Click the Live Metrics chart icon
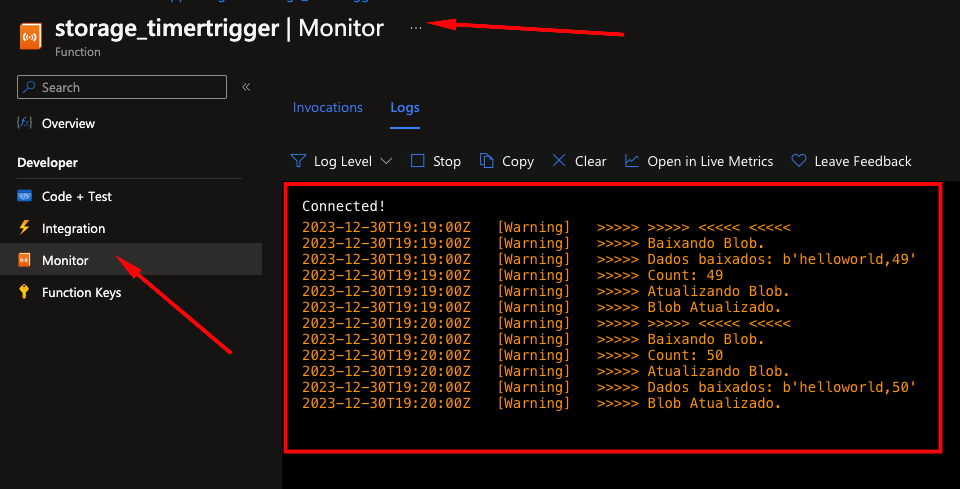 pyautogui.click(x=632, y=161)
